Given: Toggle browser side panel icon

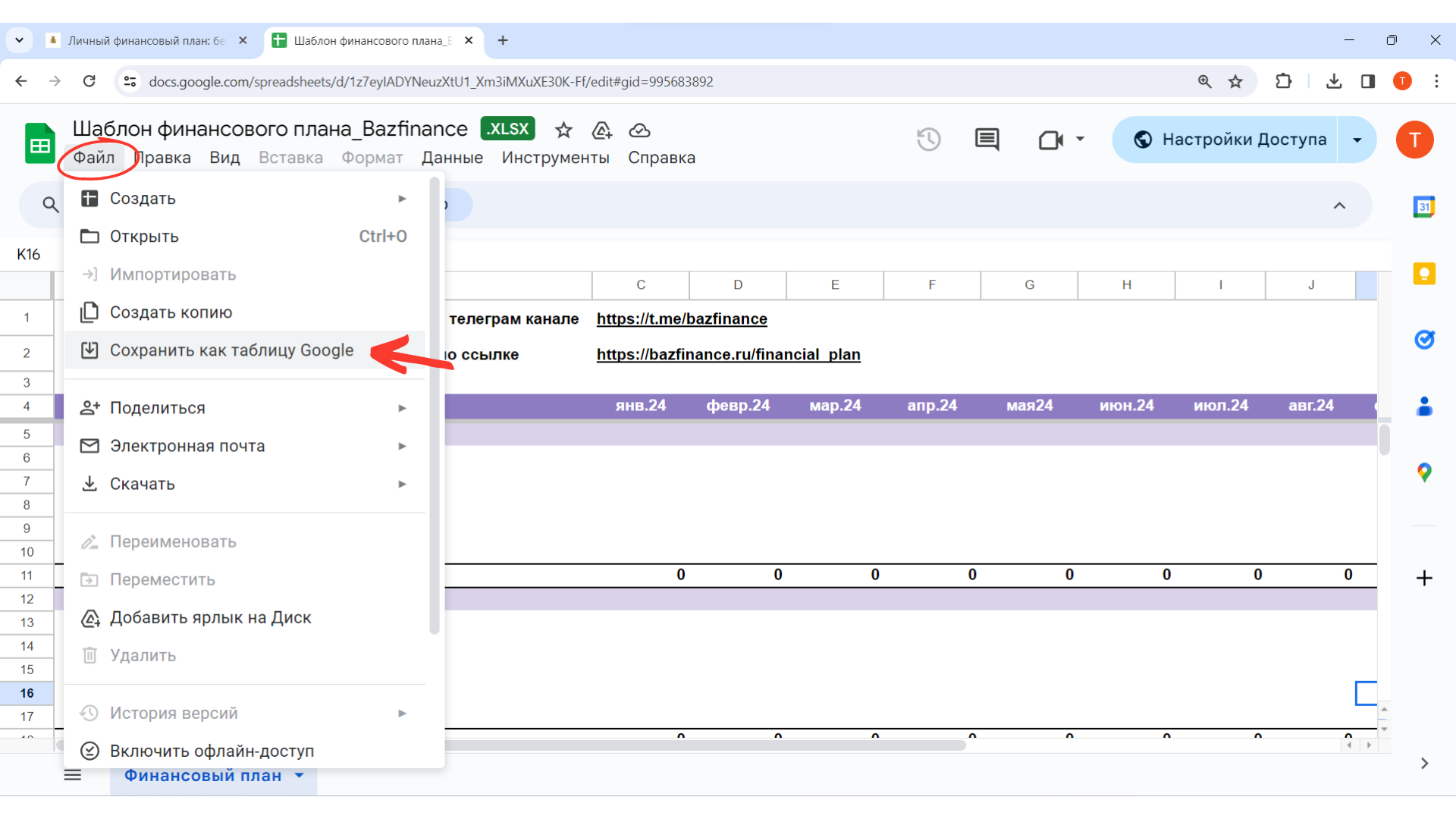Looking at the screenshot, I should click(x=1368, y=81).
